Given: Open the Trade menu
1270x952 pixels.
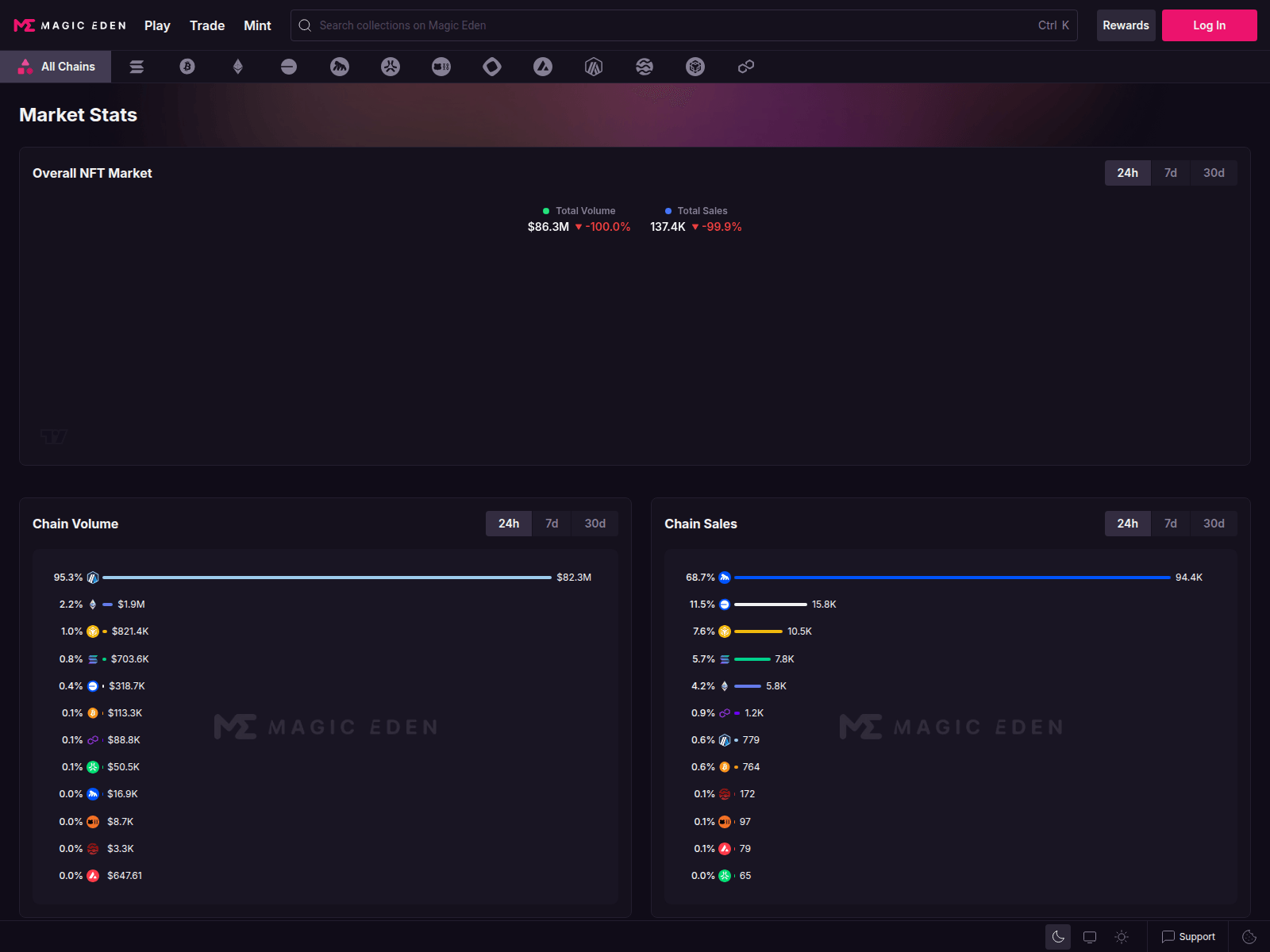Looking at the screenshot, I should [206, 25].
